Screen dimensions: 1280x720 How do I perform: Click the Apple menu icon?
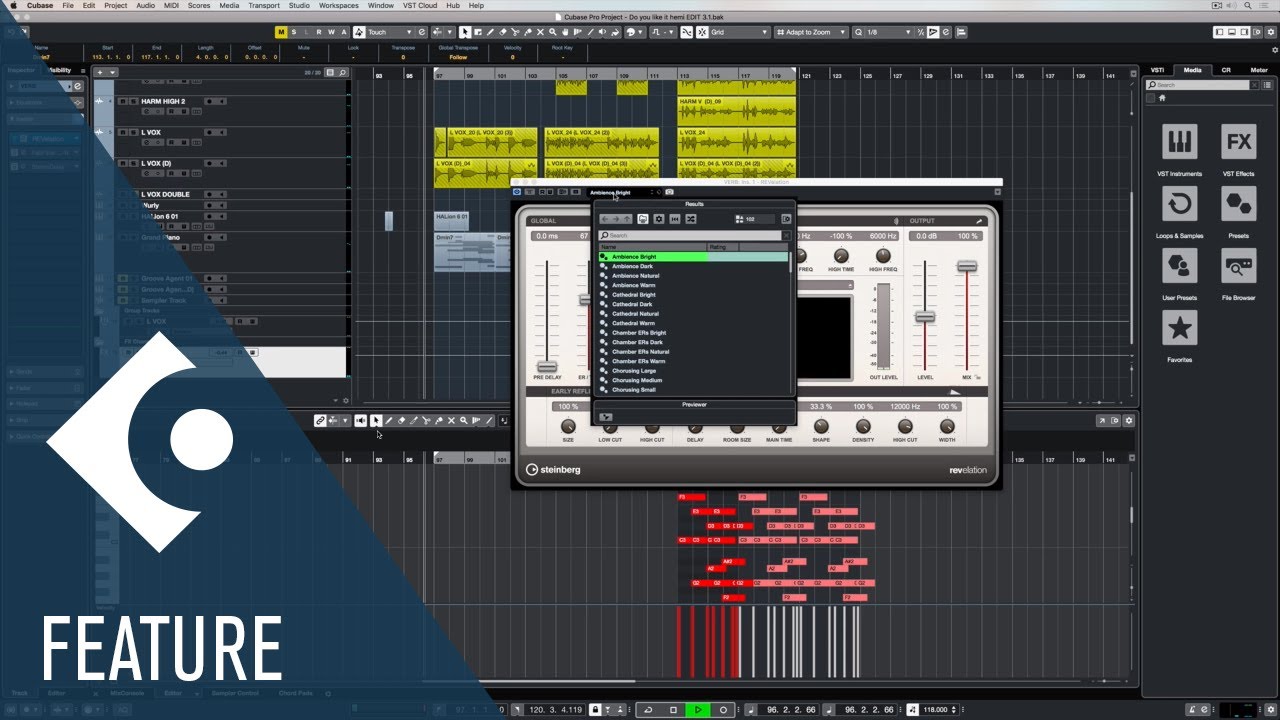(x=13, y=5)
